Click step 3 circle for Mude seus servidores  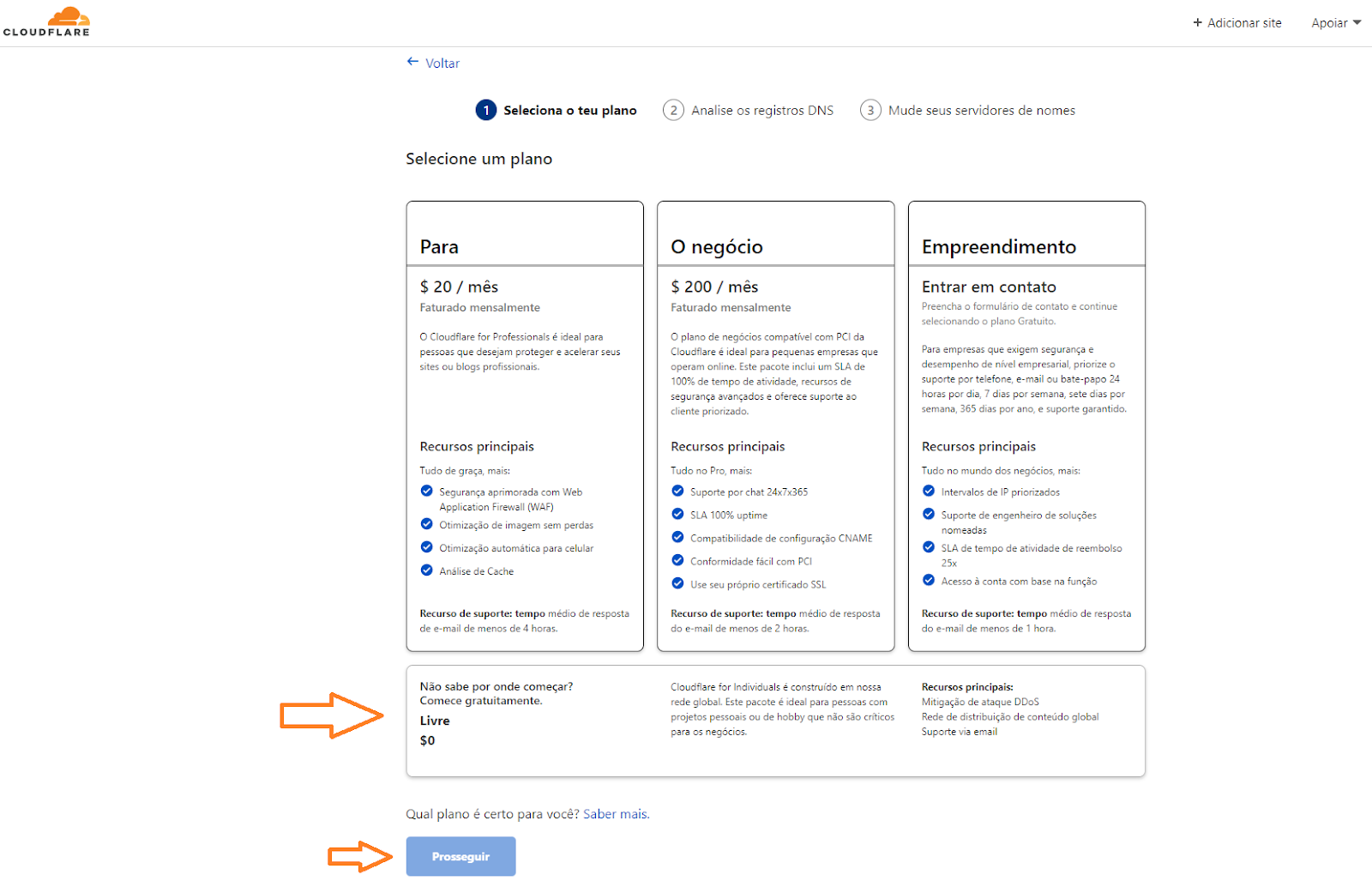point(870,110)
